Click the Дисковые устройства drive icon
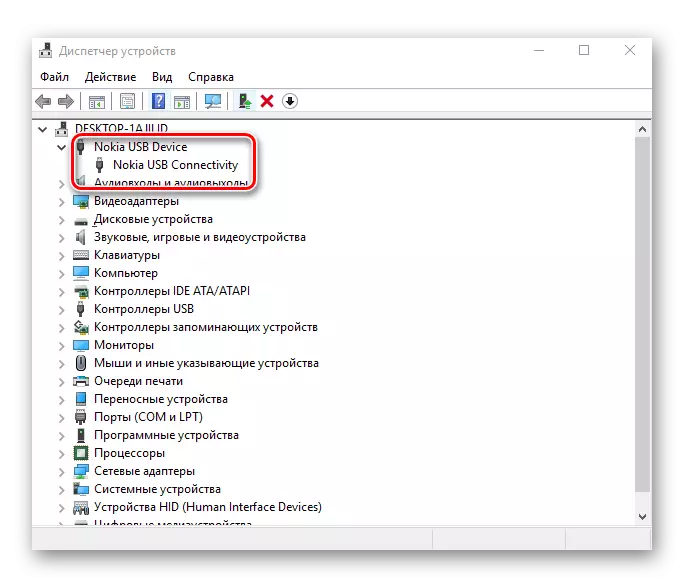This screenshot has width=684, height=583. click(81, 221)
